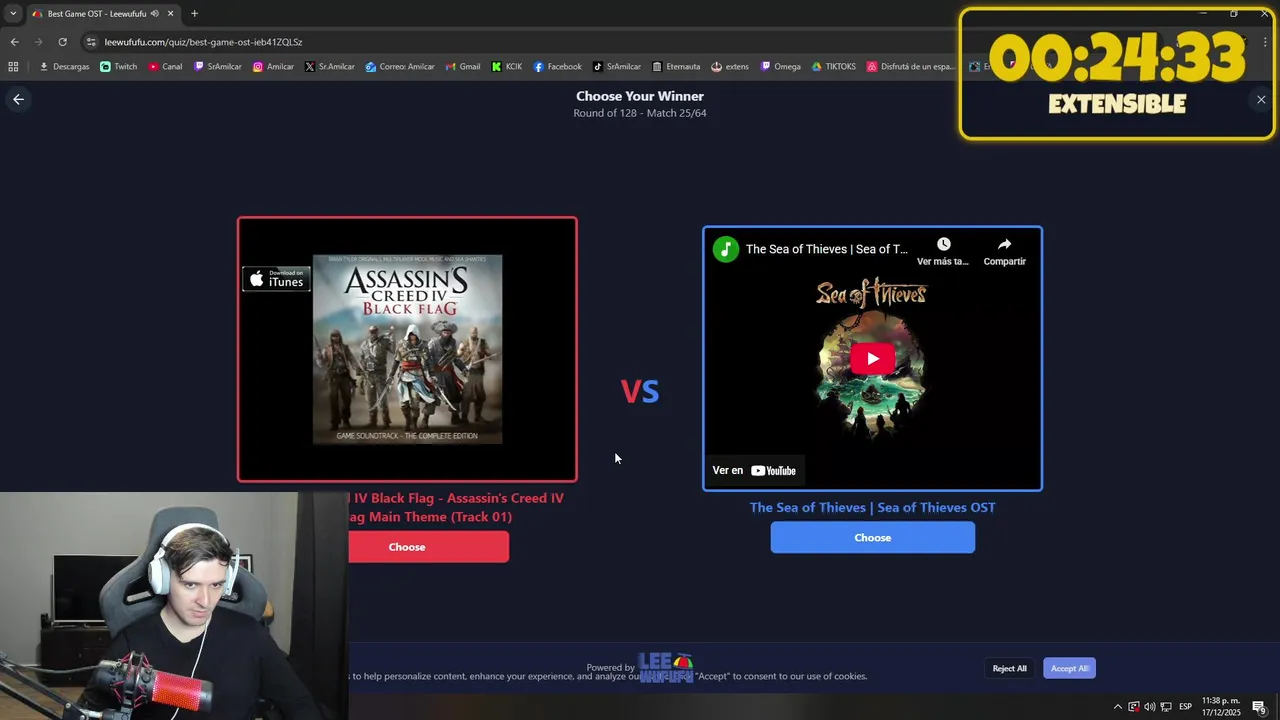
Task: Click the Choose Your Winner heading
Action: tap(640, 96)
